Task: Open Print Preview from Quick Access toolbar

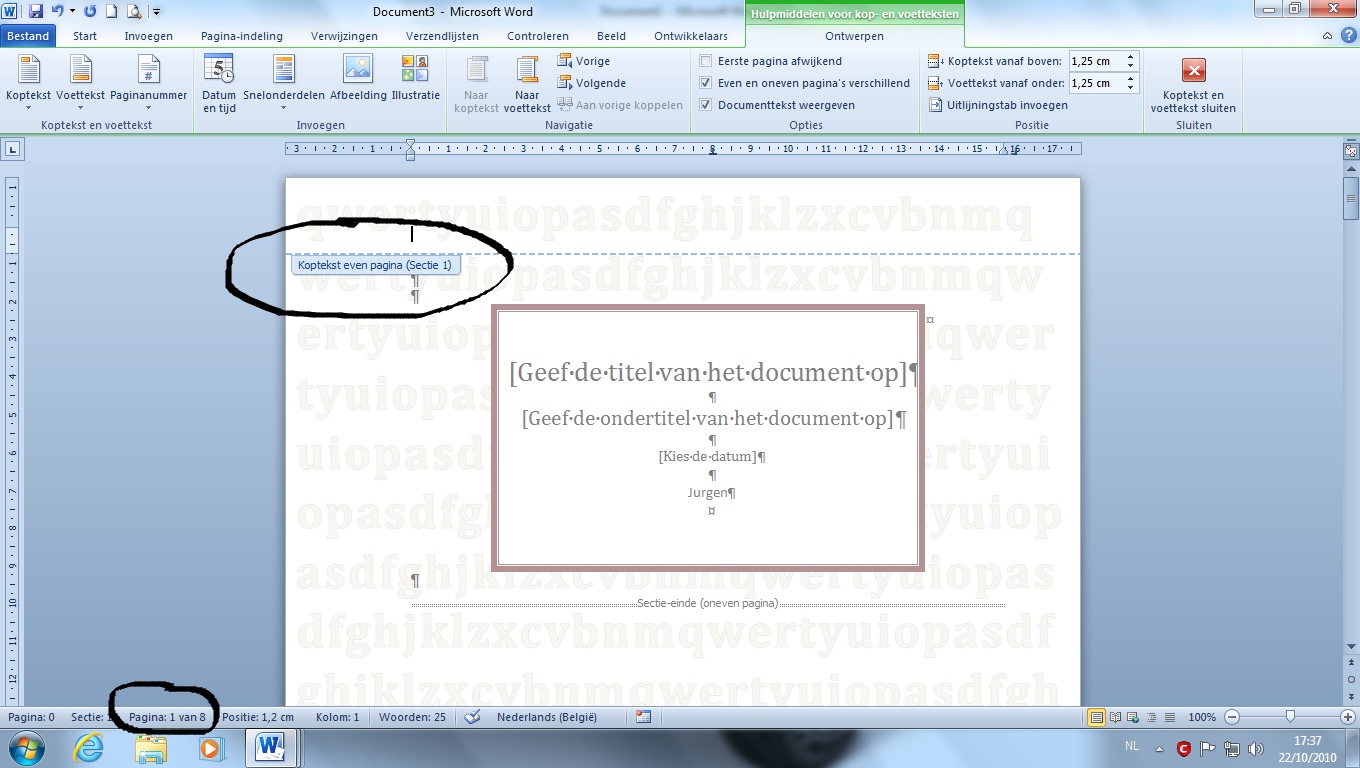Action: point(133,11)
